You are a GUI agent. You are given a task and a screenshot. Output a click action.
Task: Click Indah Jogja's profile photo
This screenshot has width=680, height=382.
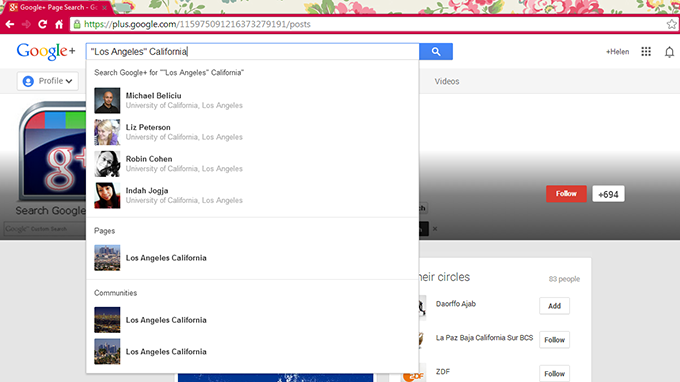(107, 196)
